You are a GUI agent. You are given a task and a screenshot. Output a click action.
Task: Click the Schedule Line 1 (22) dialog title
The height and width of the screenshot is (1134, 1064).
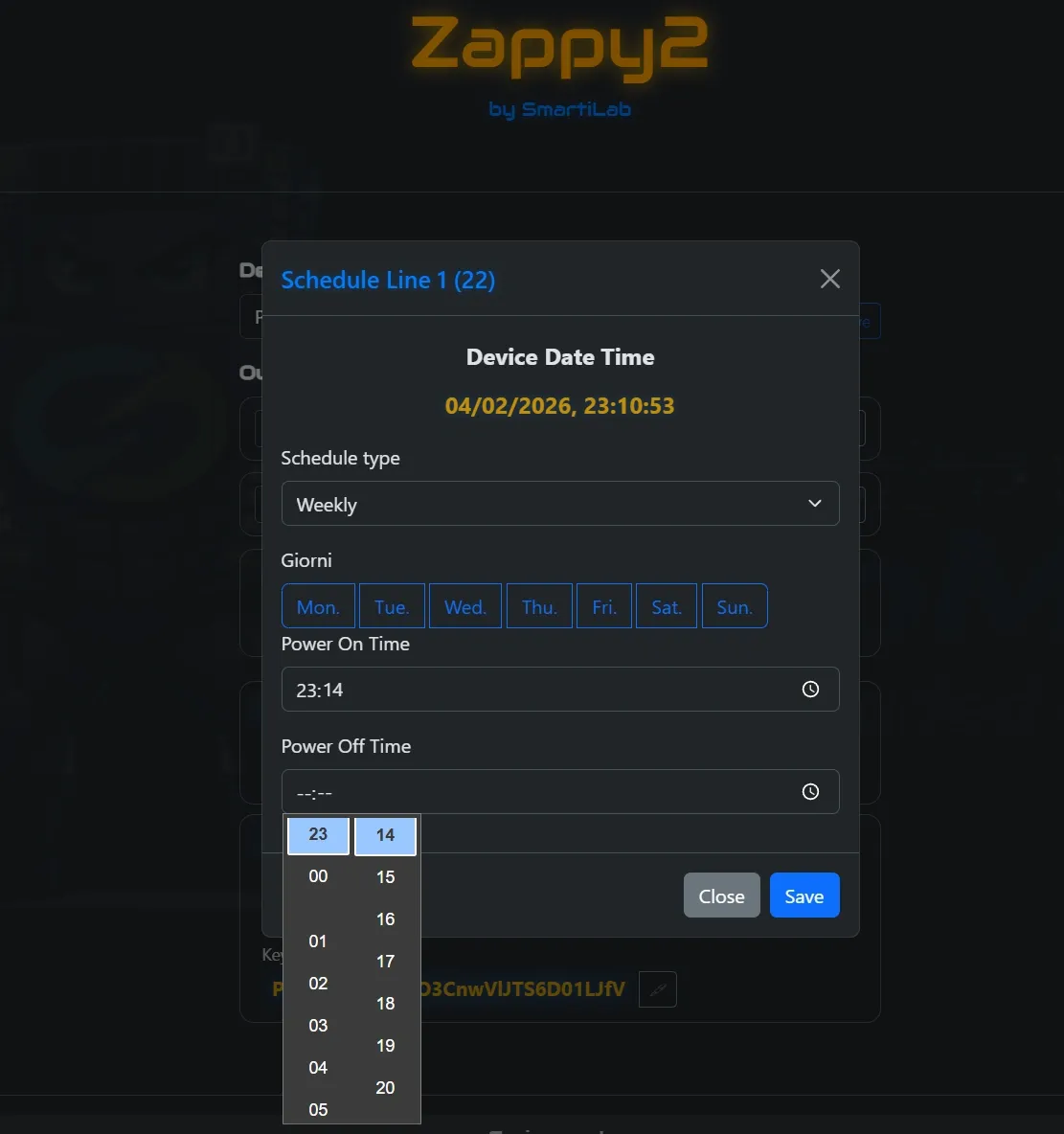[x=388, y=280]
